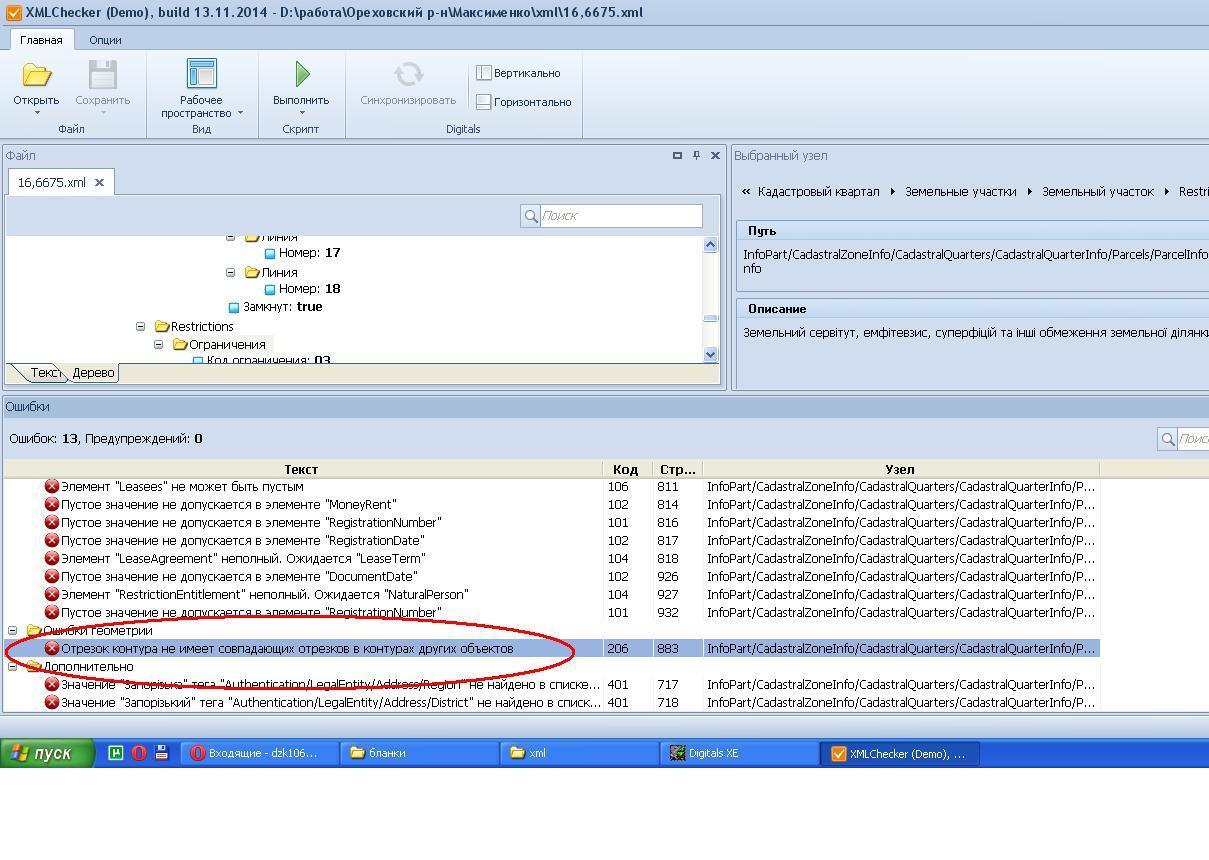
Task: Sort errors by the Текст column header
Action: pyautogui.click(x=302, y=469)
